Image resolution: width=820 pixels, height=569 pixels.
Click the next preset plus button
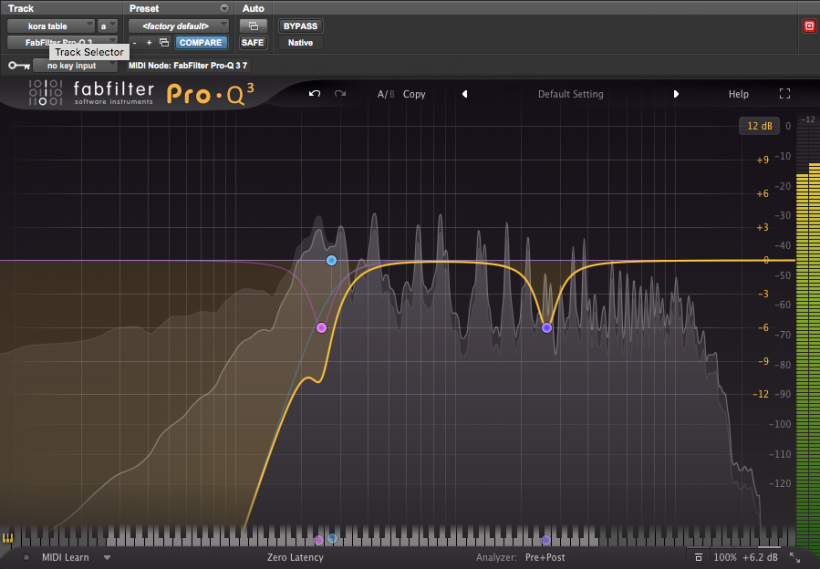149,42
